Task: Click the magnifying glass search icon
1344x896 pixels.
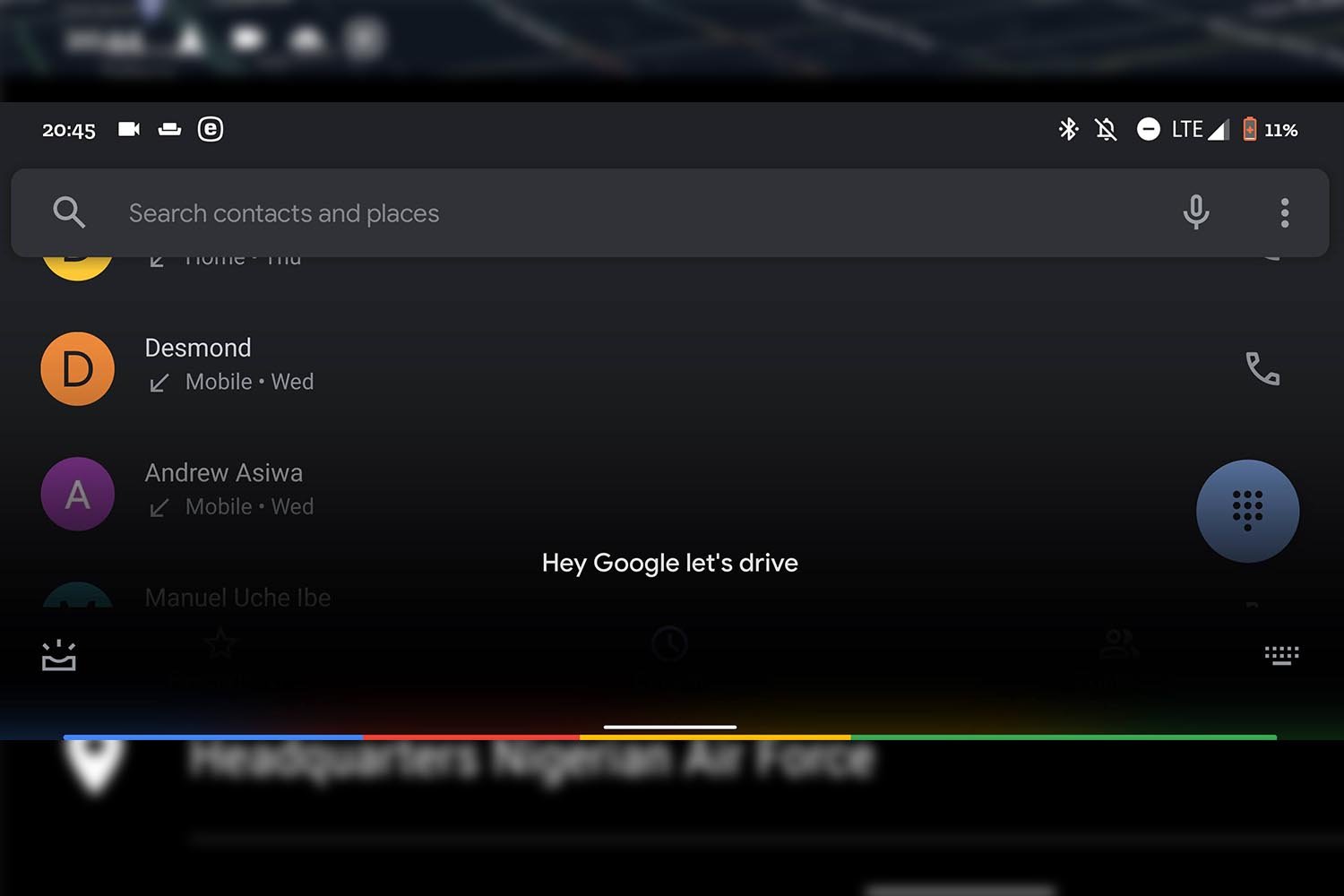Action: pos(69,213)
